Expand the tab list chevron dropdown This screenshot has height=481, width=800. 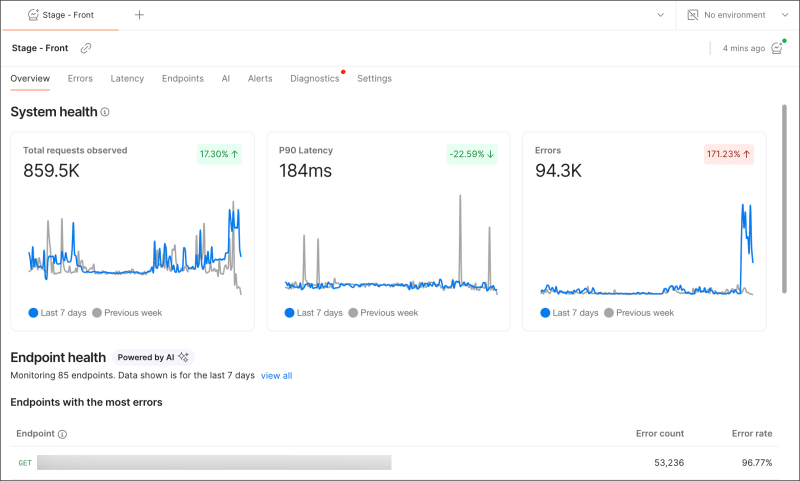[660, 15]
